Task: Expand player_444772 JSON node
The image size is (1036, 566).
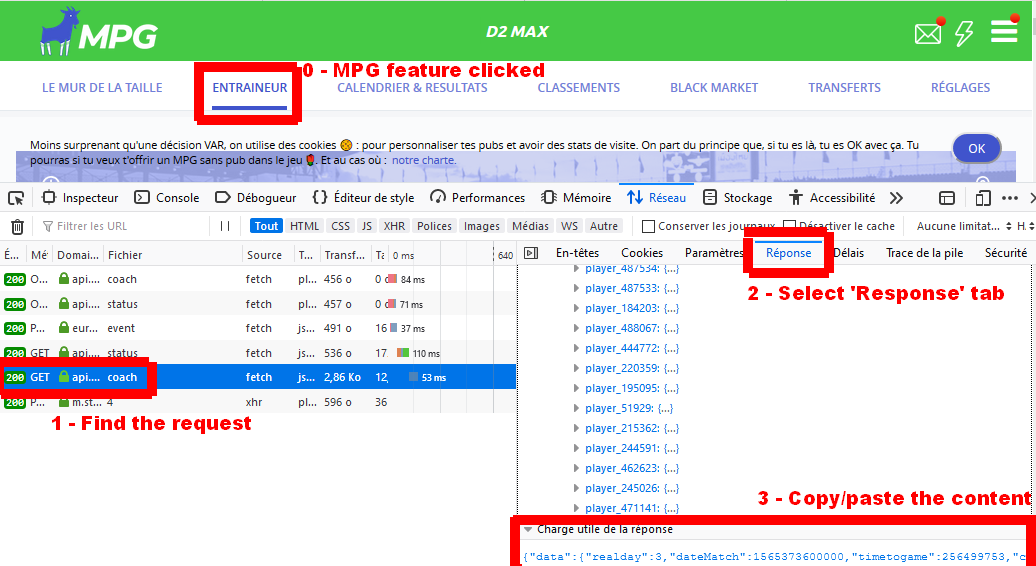Action: (577, 348)
